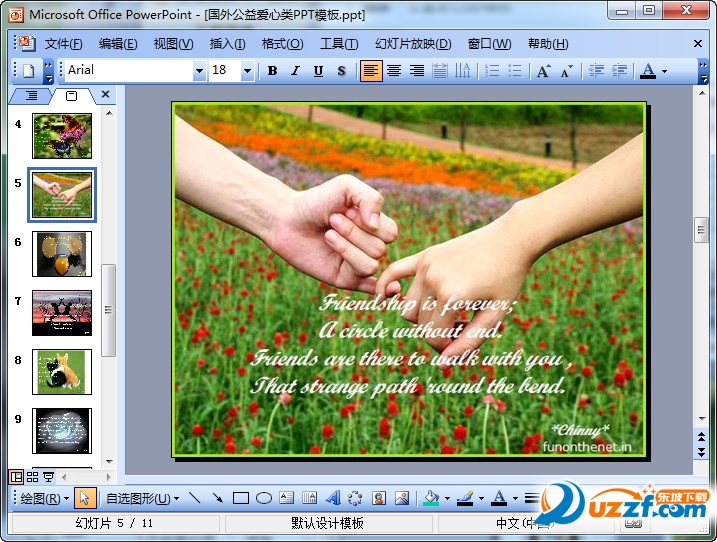The height and width of the screenshot is (542, 717).
Task: Open the 插入(I) Insert menu
Action: [x=227, y=44]
